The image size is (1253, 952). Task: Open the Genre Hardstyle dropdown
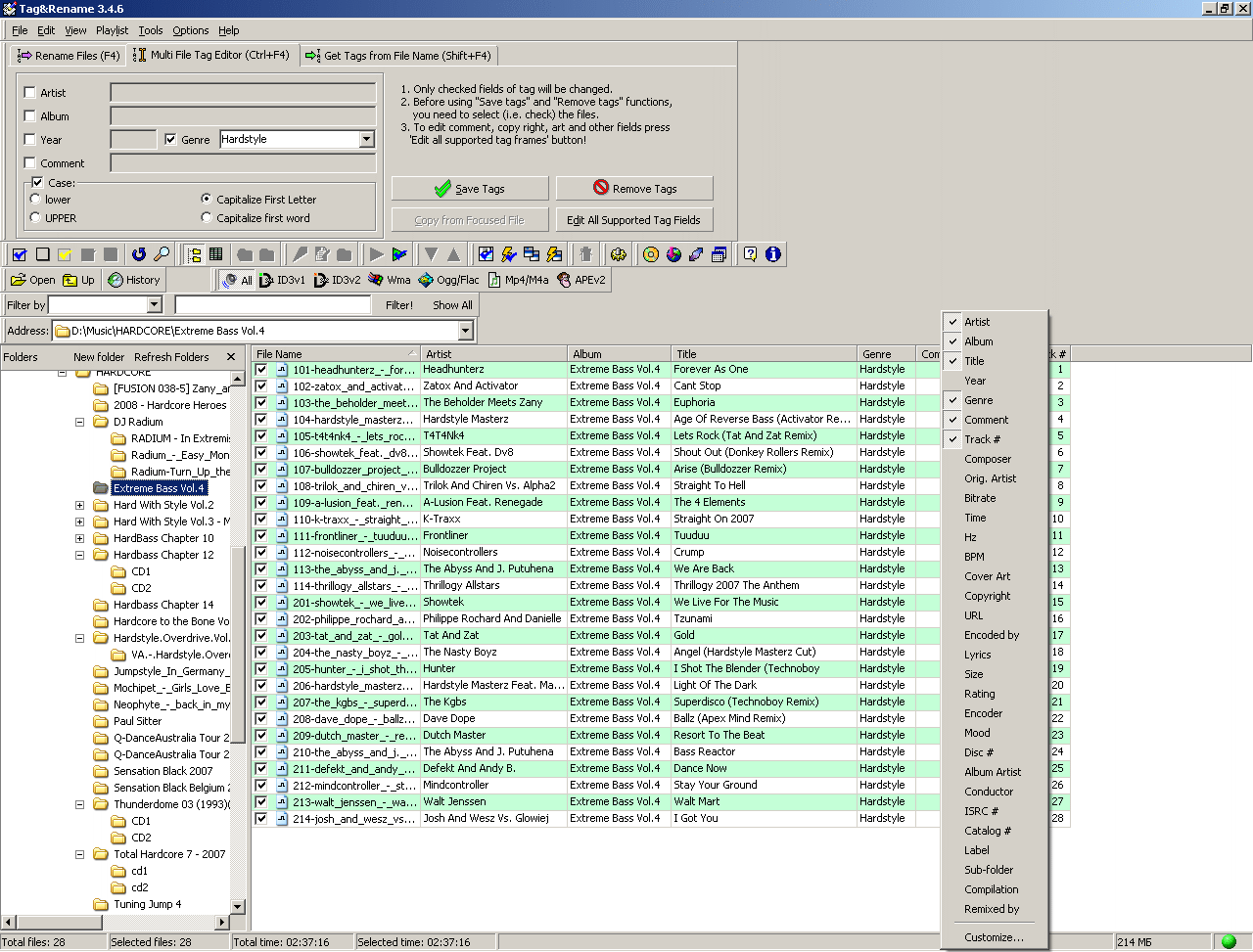point(366,140)
